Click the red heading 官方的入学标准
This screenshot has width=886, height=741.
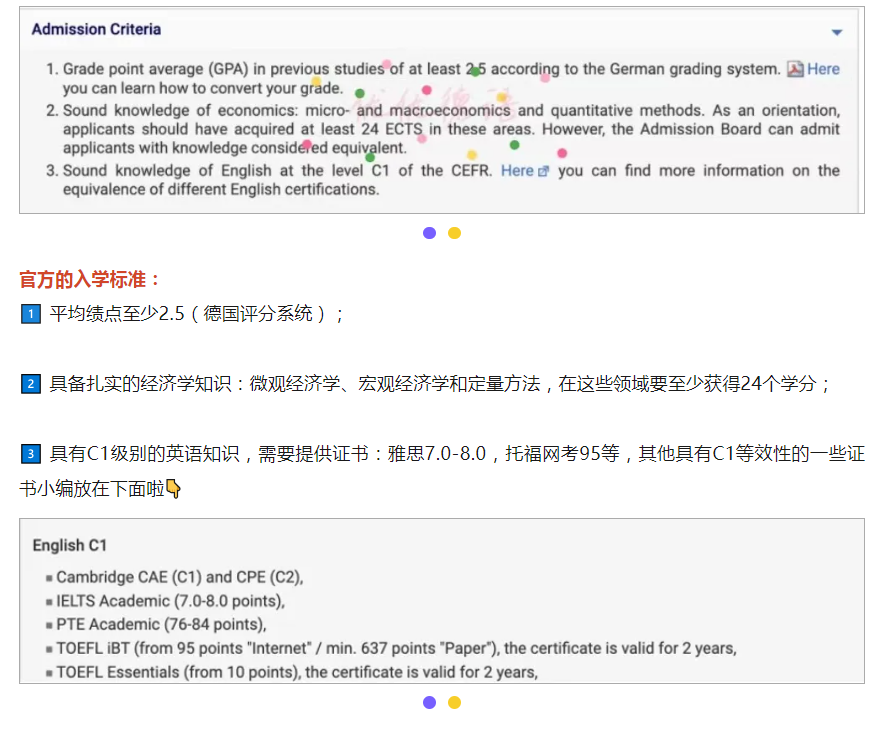(89, 279)
